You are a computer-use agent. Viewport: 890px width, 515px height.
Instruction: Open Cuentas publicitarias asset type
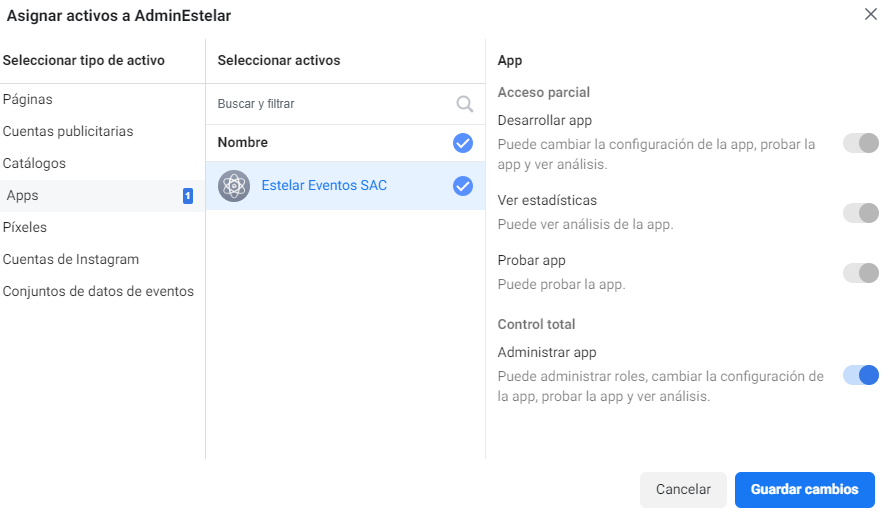(x=68, y=132)
